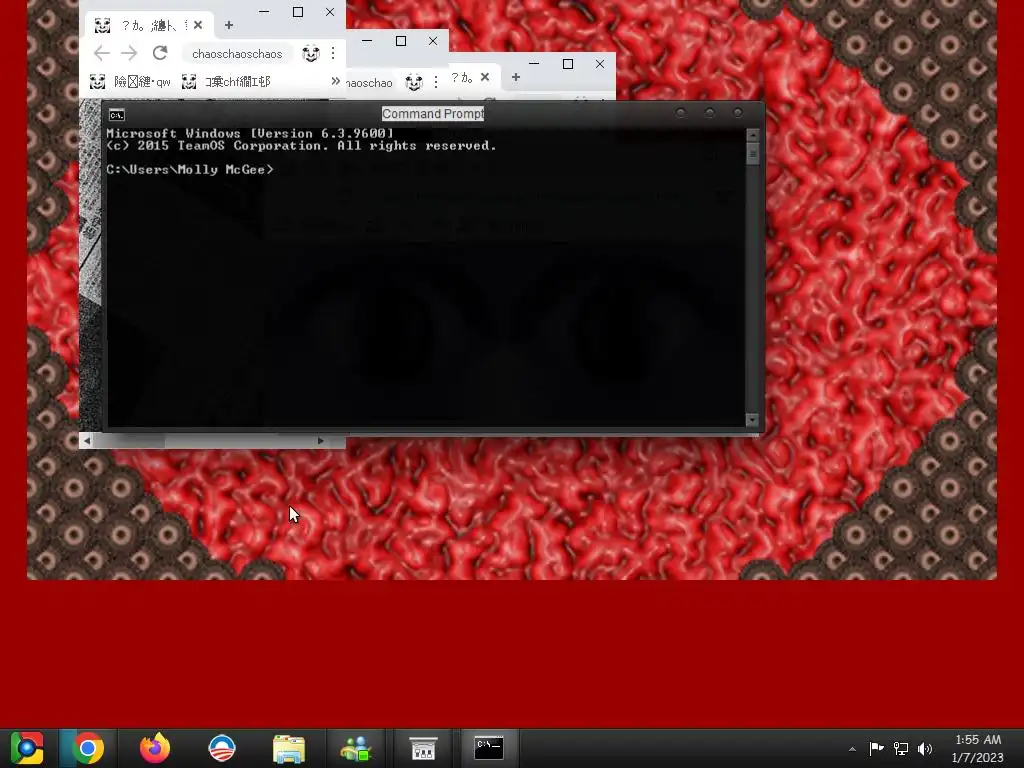Click the left arrow of the horizontal scrollbar
The image size is (1024, 768).
click(x=86, y=441)
